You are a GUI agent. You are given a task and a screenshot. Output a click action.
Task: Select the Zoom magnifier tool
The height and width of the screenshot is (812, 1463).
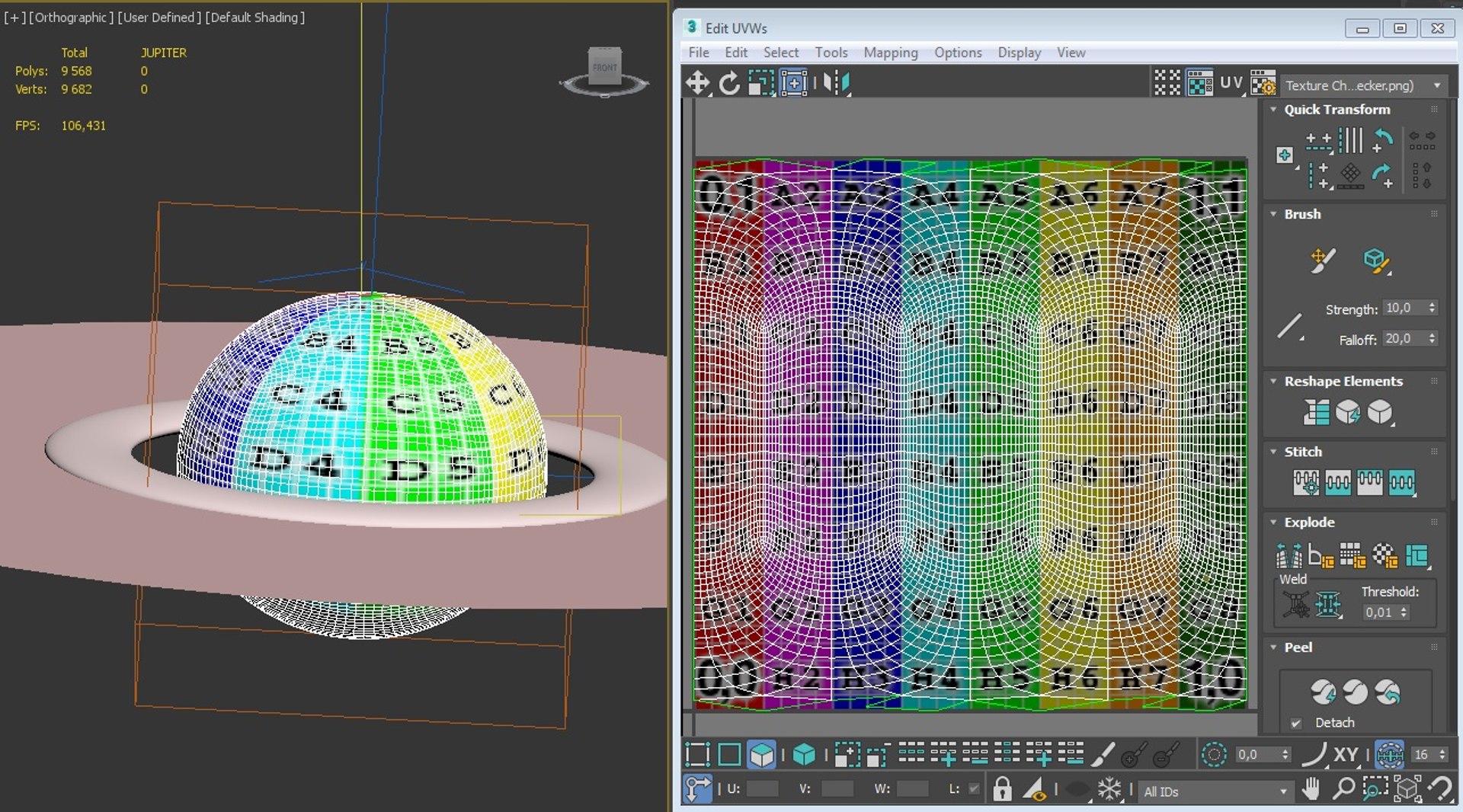(1343, 789)
